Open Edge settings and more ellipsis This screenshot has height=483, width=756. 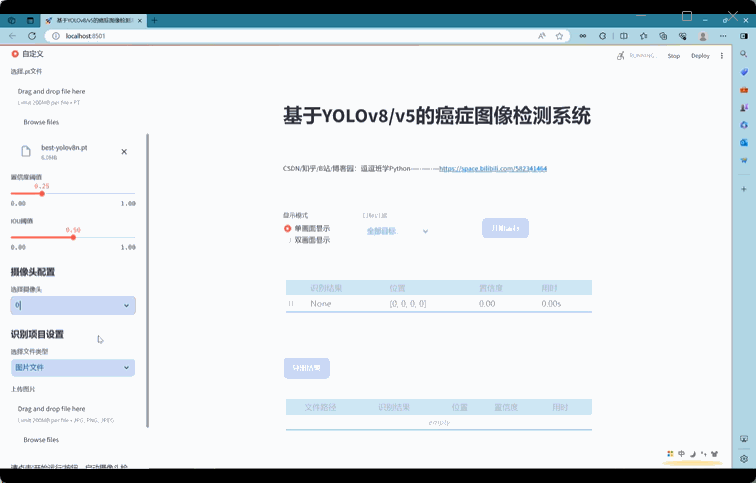pyautogui.click(x=723, y=36)
